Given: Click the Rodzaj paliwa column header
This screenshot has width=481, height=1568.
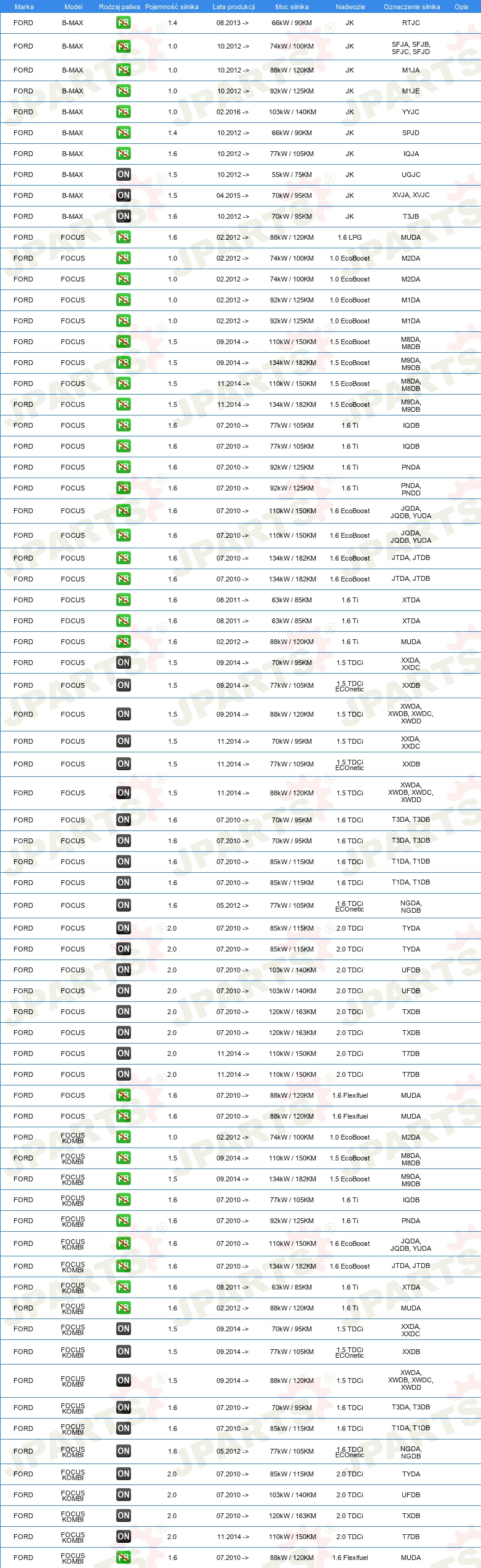Looking at the screenshot, I should 119,7.
